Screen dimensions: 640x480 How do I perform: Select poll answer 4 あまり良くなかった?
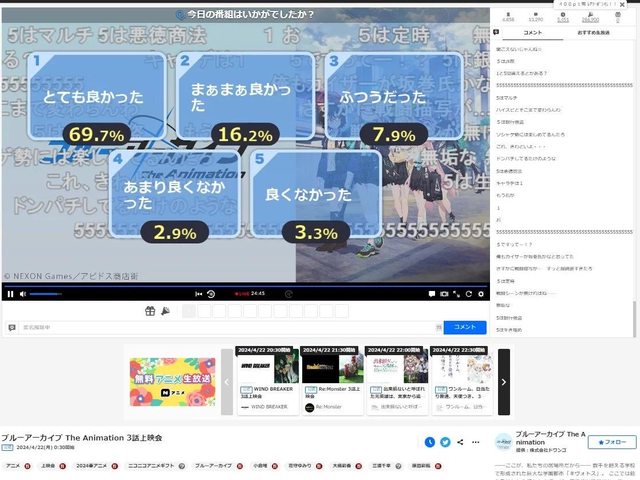[x=175, y=194]
